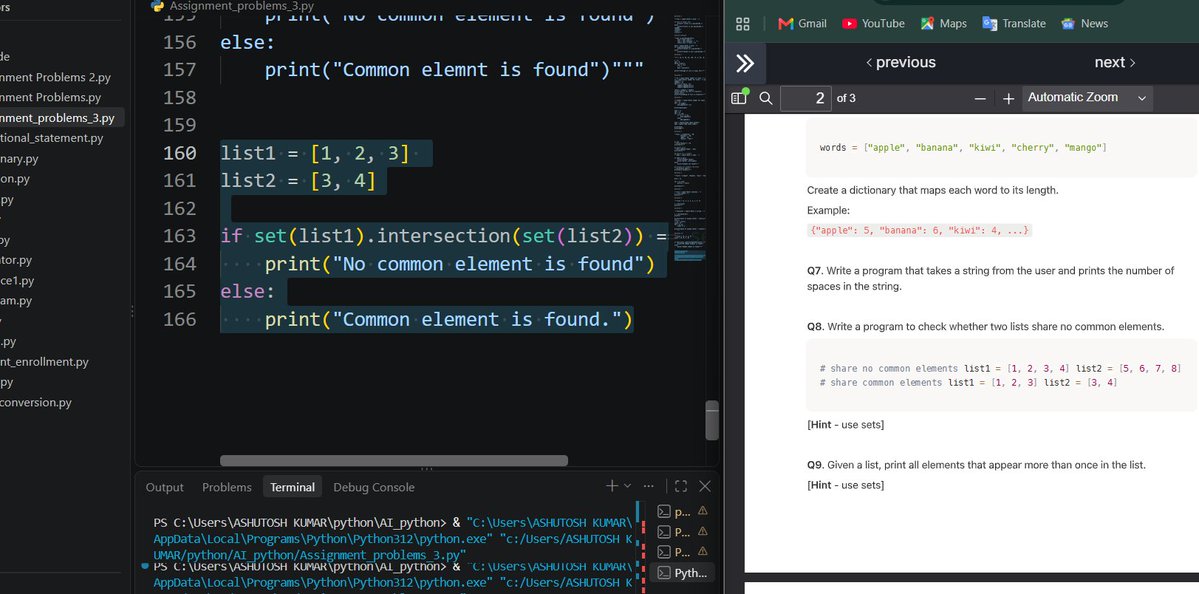The width and height of the screenshot is (1199, 594).
Task: Zoom in the PDF with plus button
Action: click(x=1009, y=99)
